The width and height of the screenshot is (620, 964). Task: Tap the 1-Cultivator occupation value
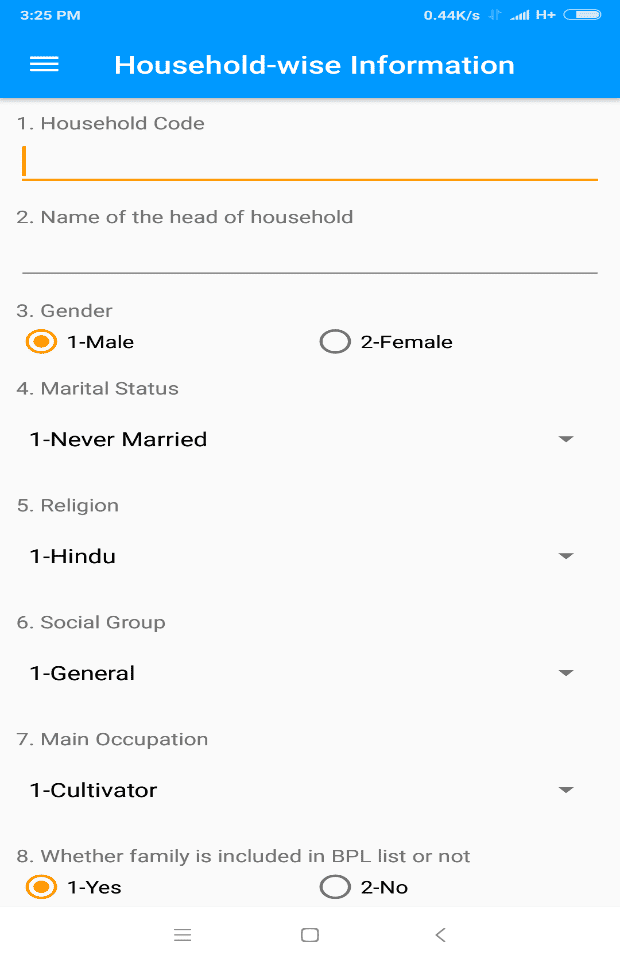click(93, 790)
